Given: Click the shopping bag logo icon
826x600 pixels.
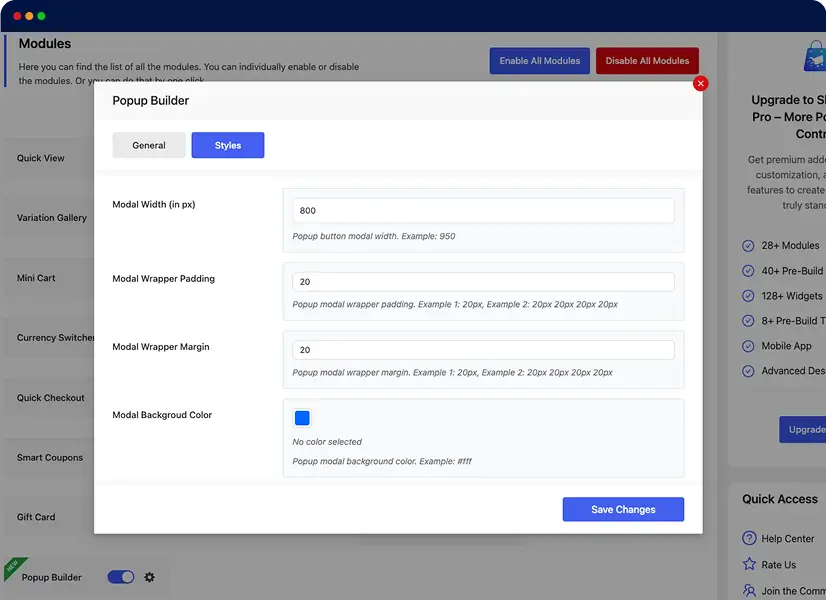Looking at the screenshot, I should [814, 56].
